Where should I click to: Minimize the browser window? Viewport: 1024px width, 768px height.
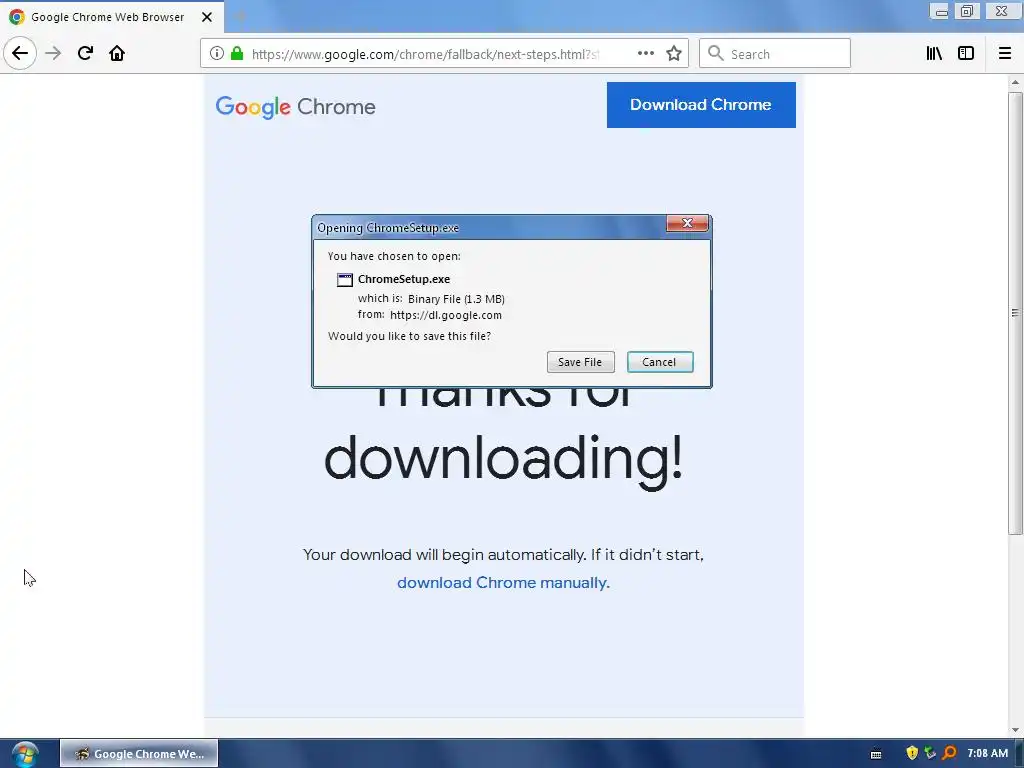940,11
